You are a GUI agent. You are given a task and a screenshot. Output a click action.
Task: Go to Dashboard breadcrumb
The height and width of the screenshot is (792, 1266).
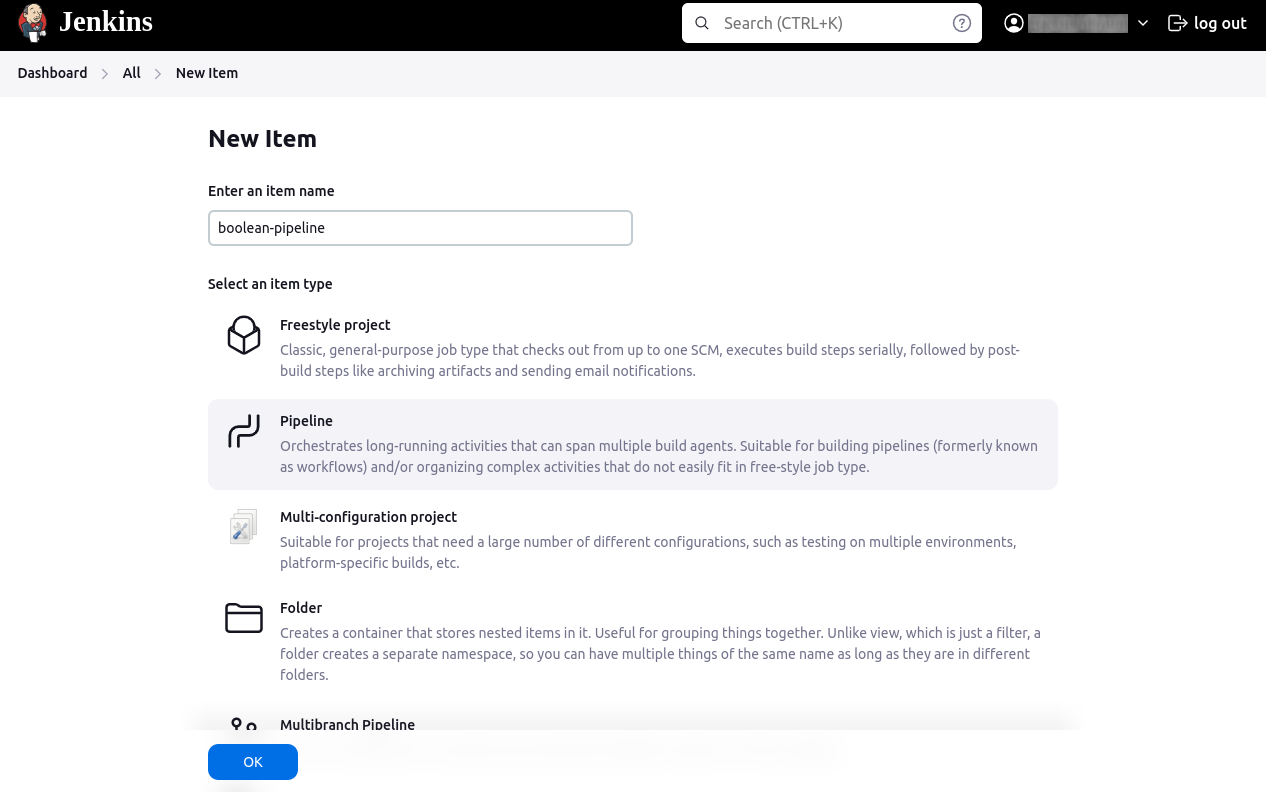52,73
